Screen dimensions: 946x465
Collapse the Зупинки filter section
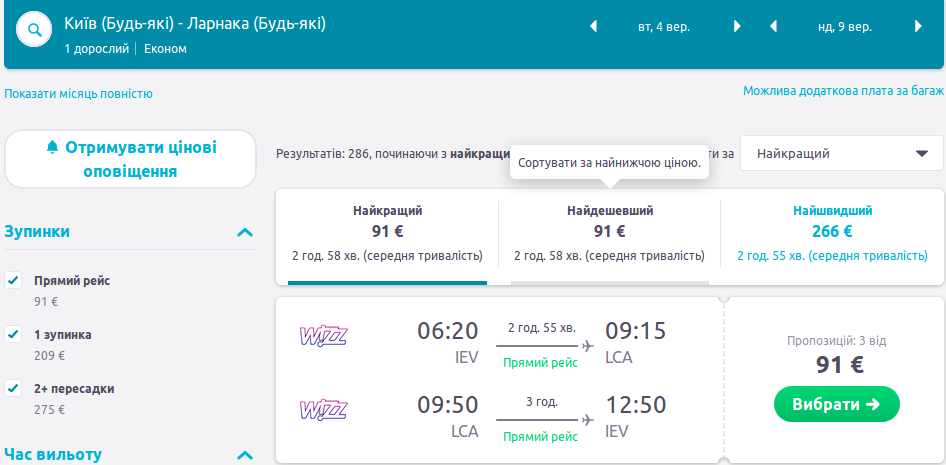244,232
